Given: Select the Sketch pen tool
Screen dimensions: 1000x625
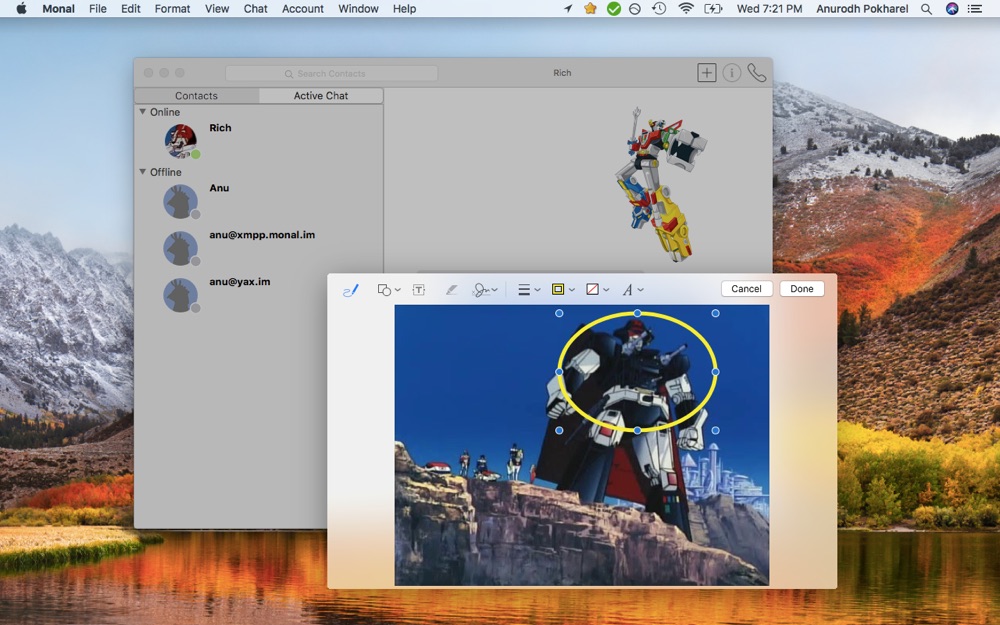Looking at the screenshot, I should pyautogui.click(x=350, y=290).
